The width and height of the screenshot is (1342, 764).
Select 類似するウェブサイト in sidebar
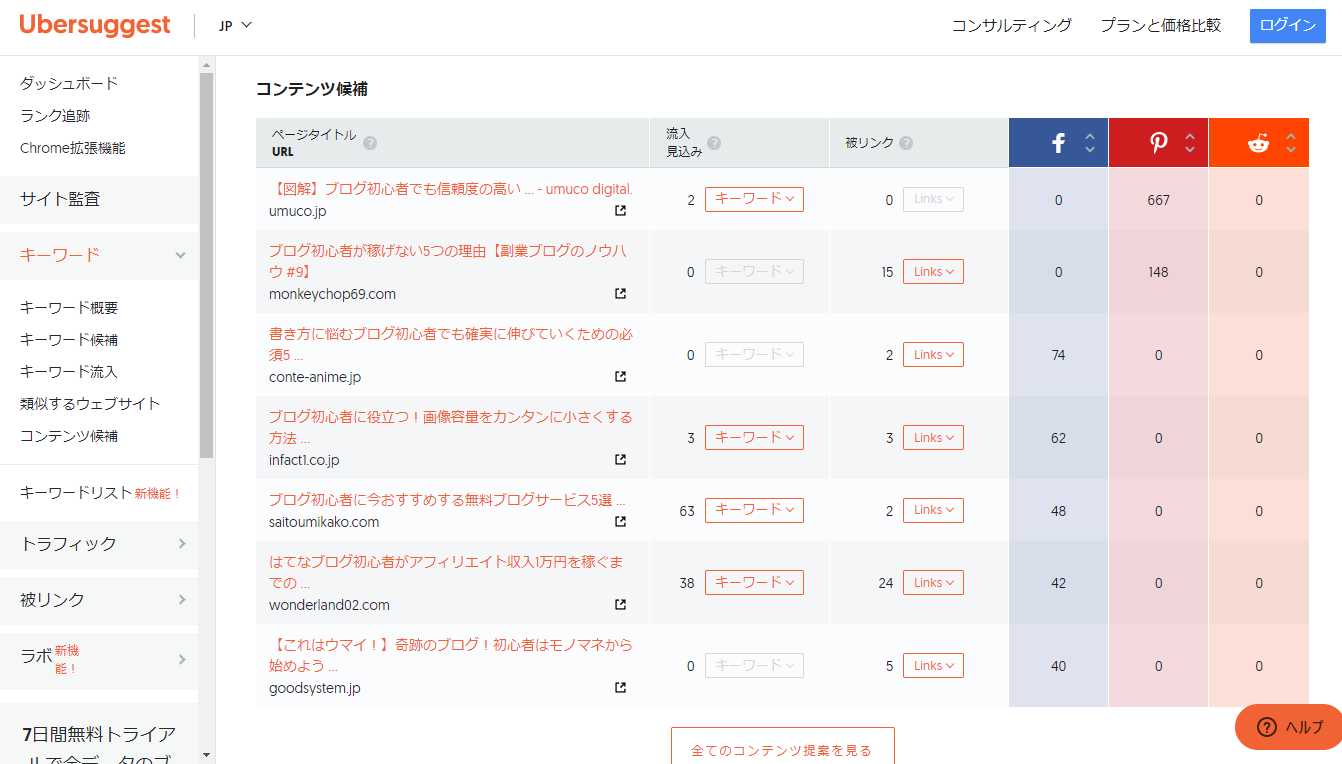[90, 404]
